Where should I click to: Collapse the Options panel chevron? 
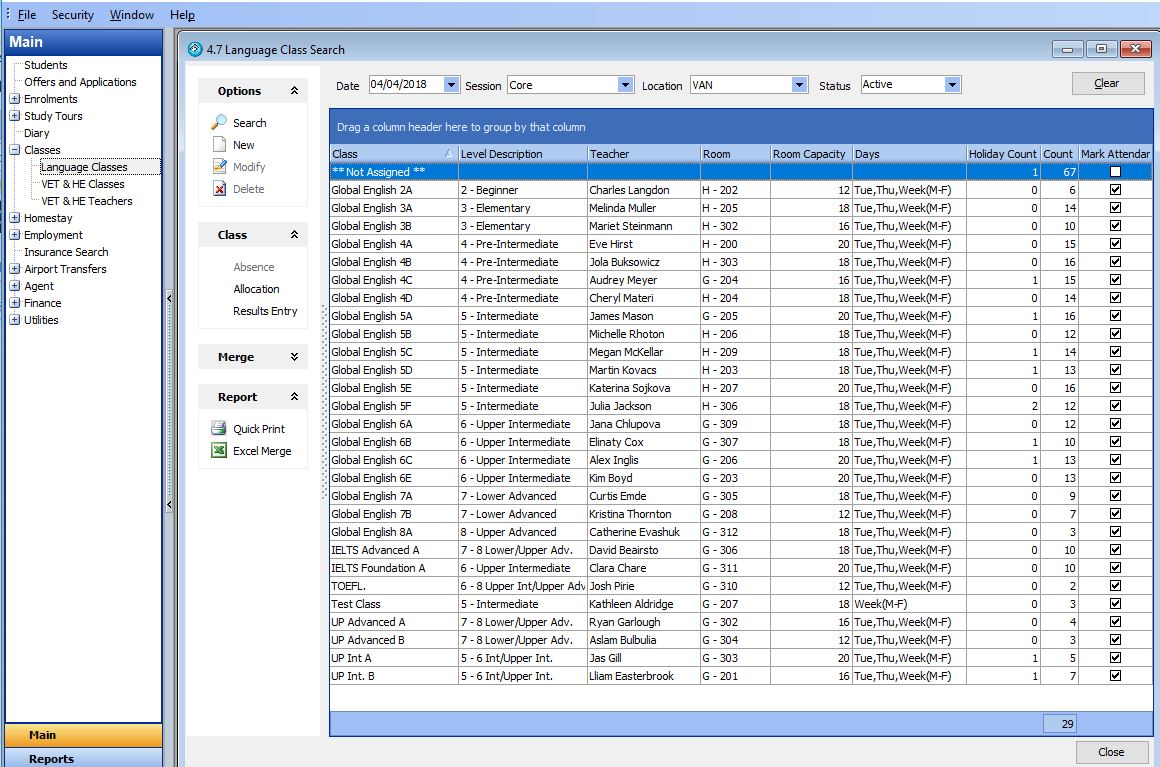pyautogui.click(x=294, y=91)
